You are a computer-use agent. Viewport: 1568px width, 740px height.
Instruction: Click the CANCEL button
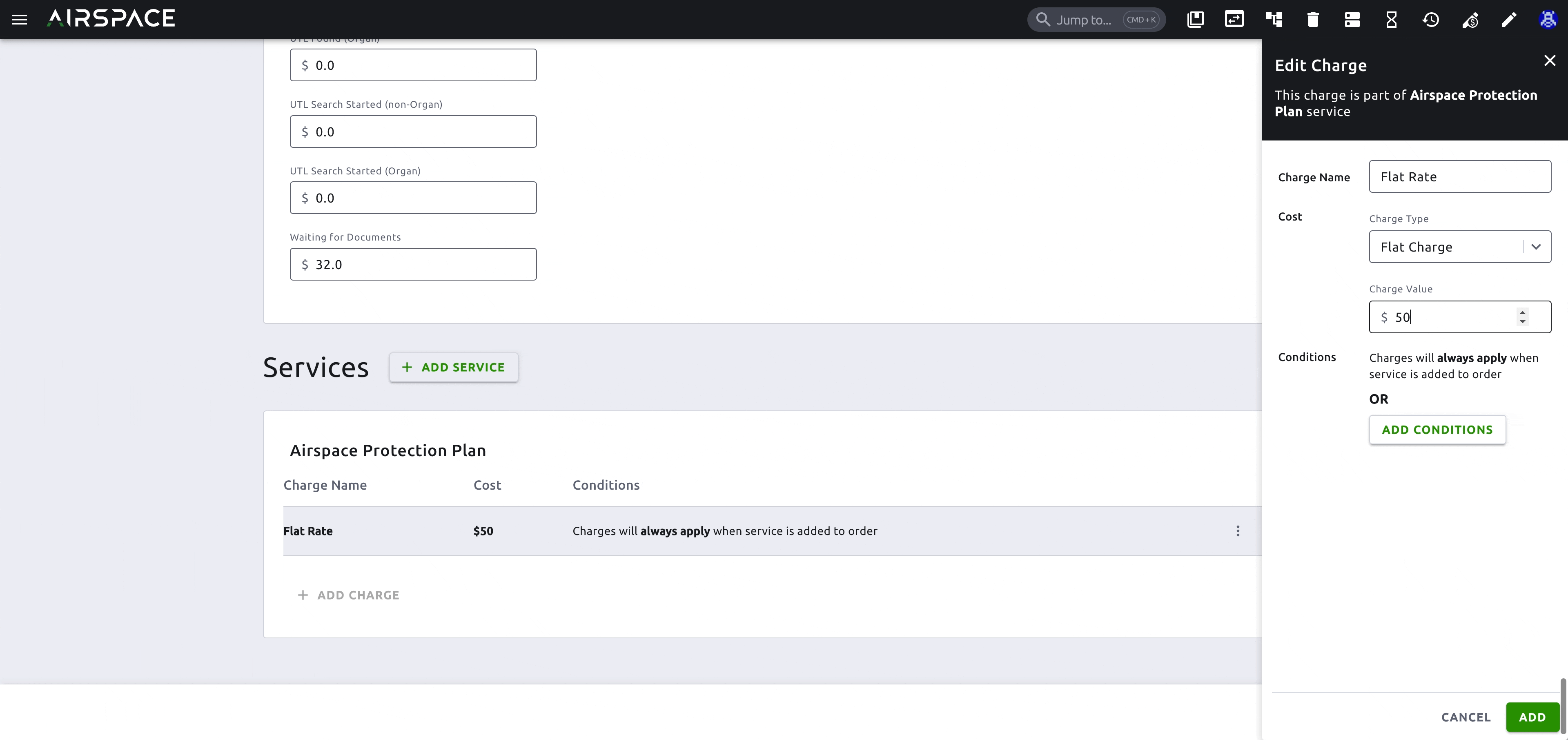[1466, 717]
